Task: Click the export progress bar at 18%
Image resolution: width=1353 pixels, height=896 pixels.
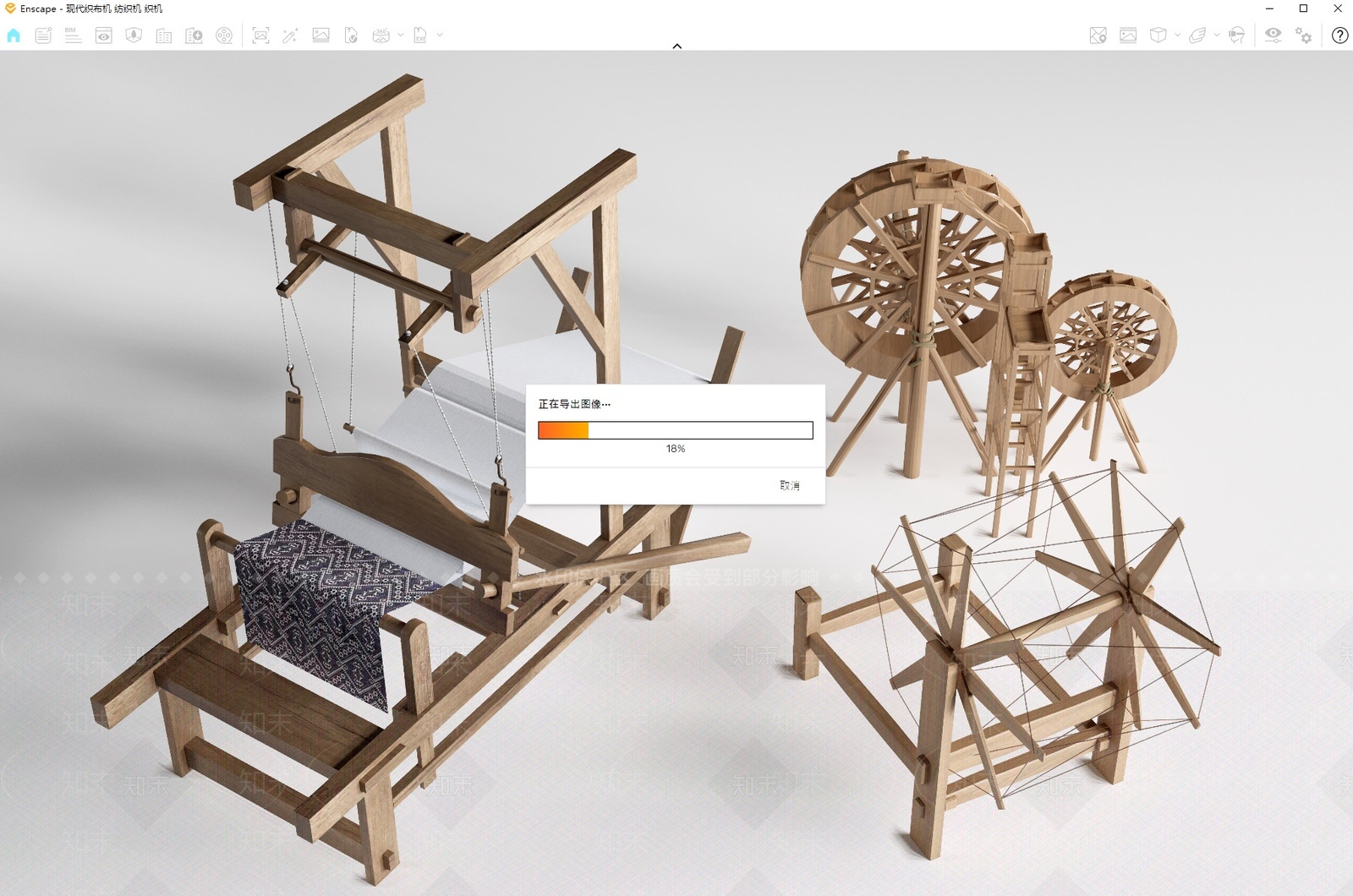Action: pyautogui.click(x=676, y=430)
